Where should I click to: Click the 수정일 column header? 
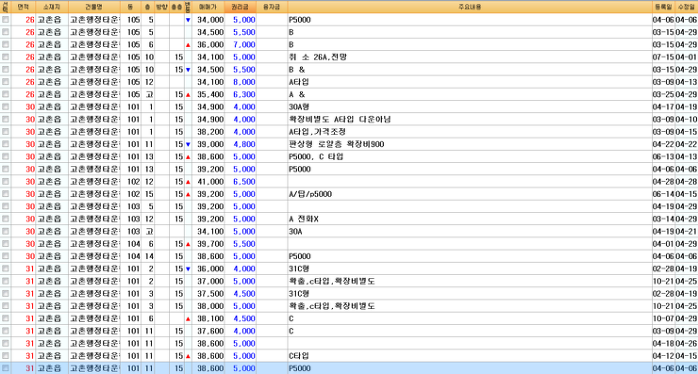click(x=686, y=7)
